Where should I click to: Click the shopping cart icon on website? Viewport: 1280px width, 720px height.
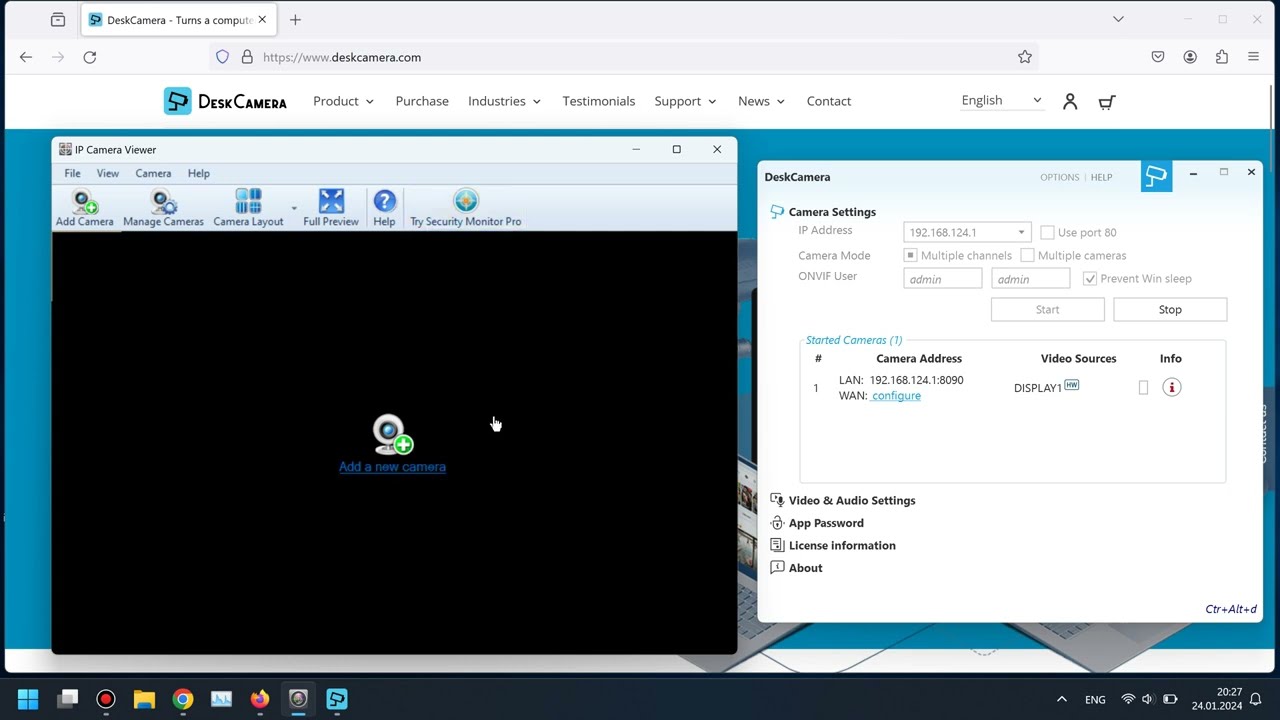1107,101
